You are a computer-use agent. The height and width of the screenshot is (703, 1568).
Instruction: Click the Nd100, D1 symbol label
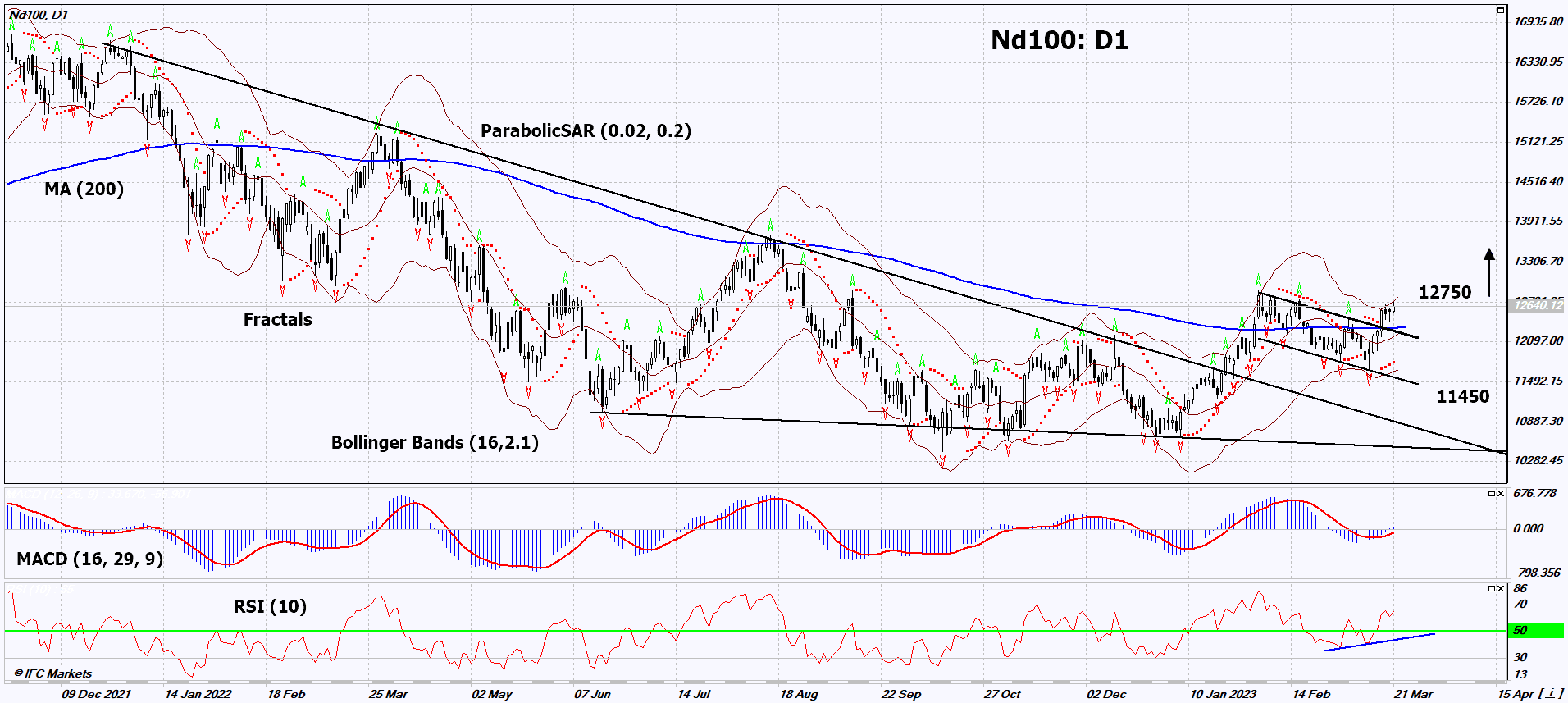tap(39, 15)
